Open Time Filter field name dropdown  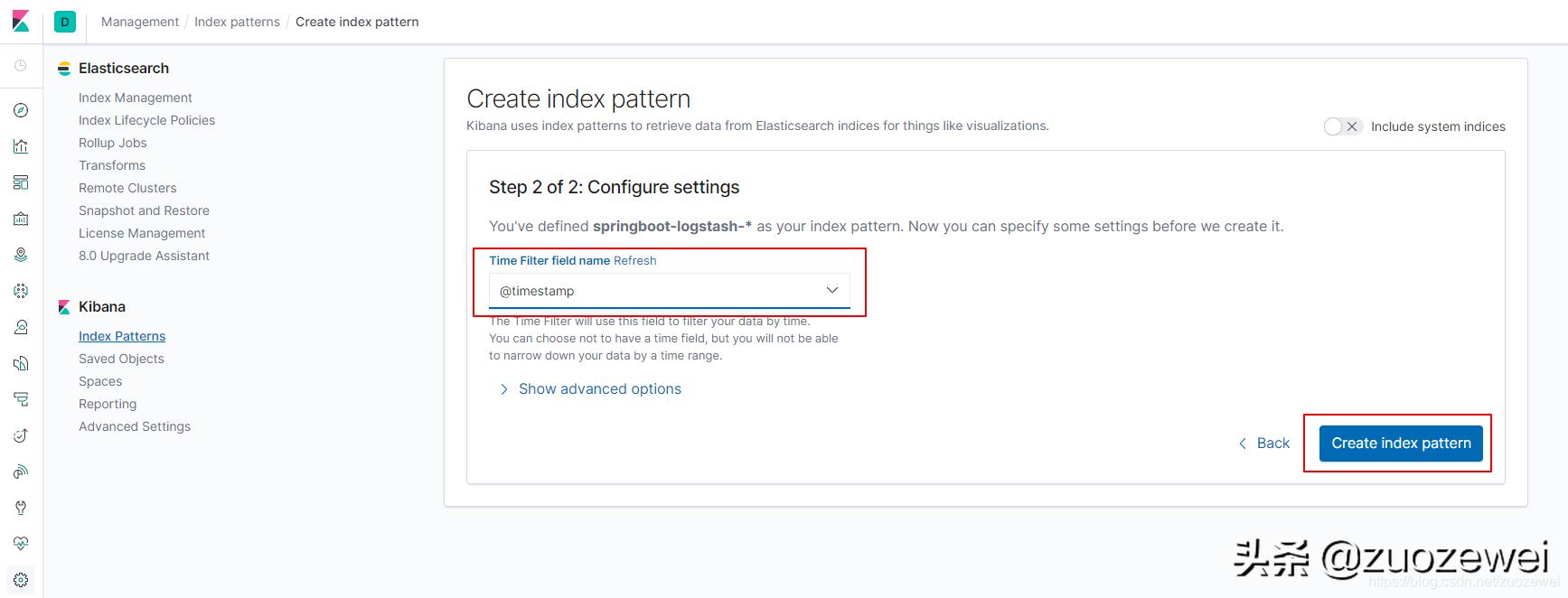tap(669, 291)
